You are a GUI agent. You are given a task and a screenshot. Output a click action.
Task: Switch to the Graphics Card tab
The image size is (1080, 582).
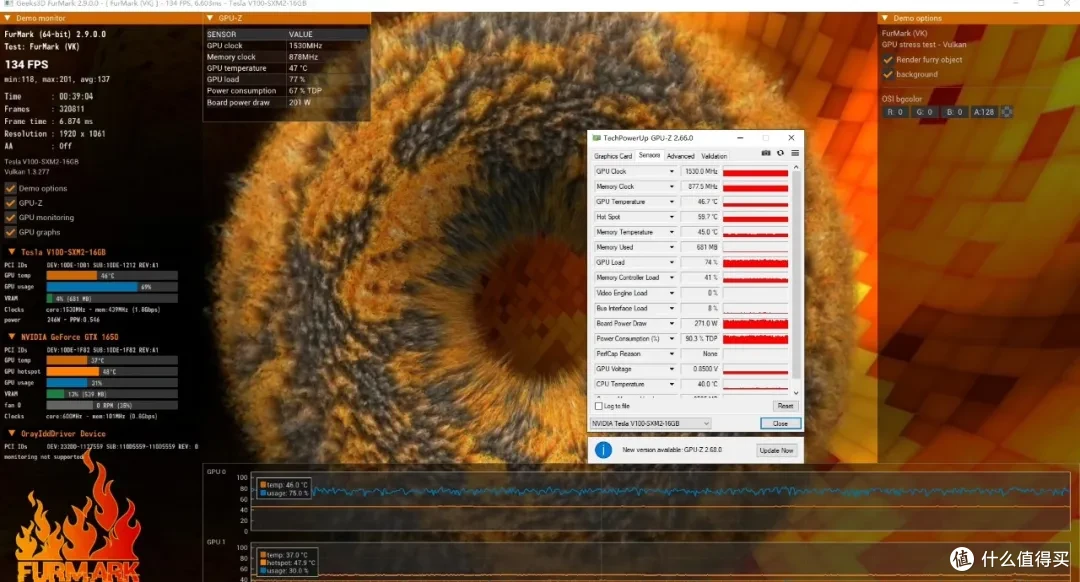click(612, 156)
